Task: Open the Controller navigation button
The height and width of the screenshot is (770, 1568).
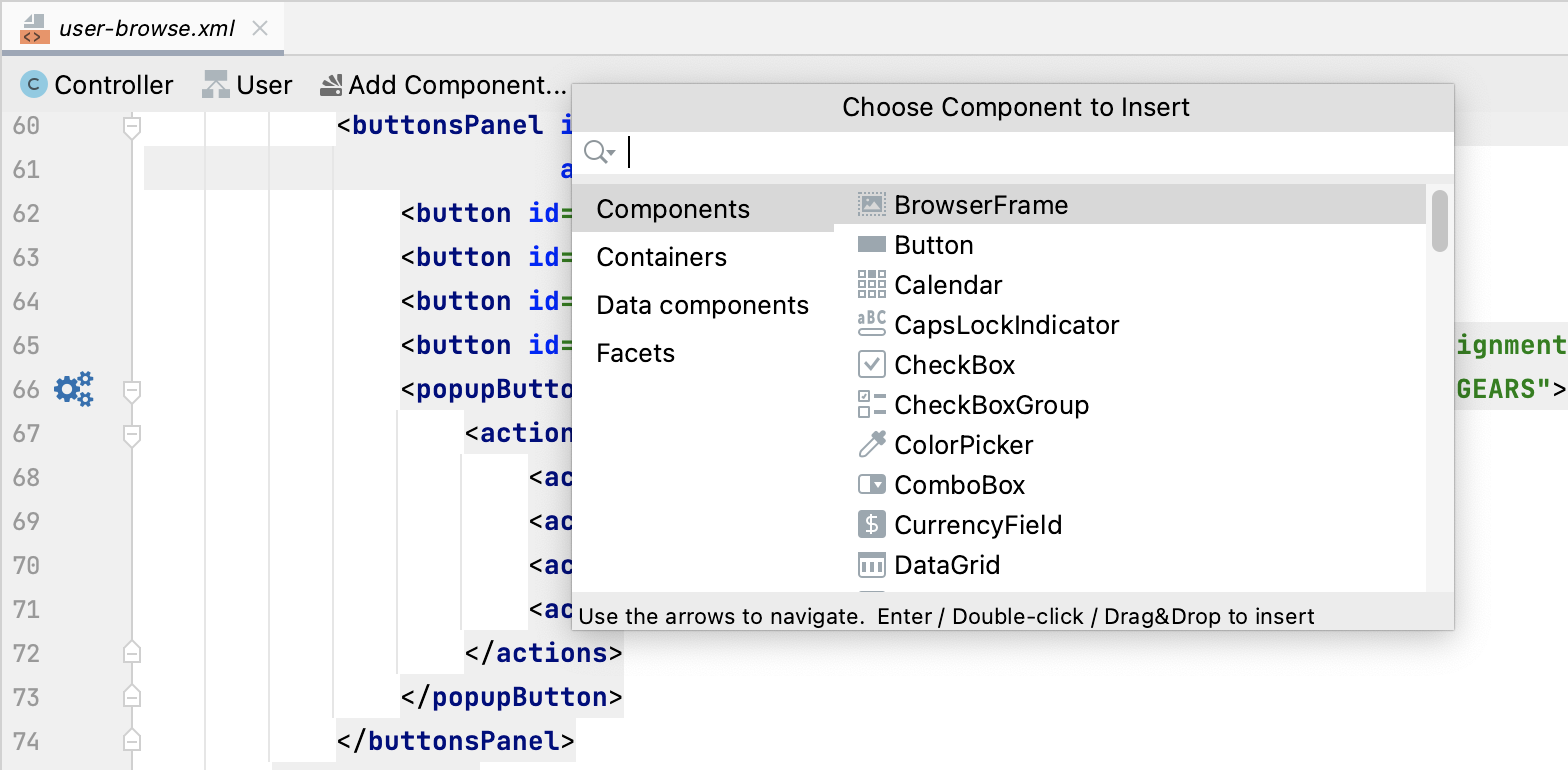Action: [97, 85]
